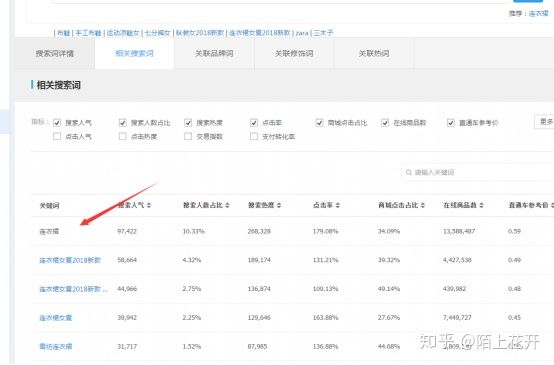This screenshot has height=365, width=554.
Task: Click the 七分裤女 recent search link
Action: pyautogui.click(x=158, y=33)
